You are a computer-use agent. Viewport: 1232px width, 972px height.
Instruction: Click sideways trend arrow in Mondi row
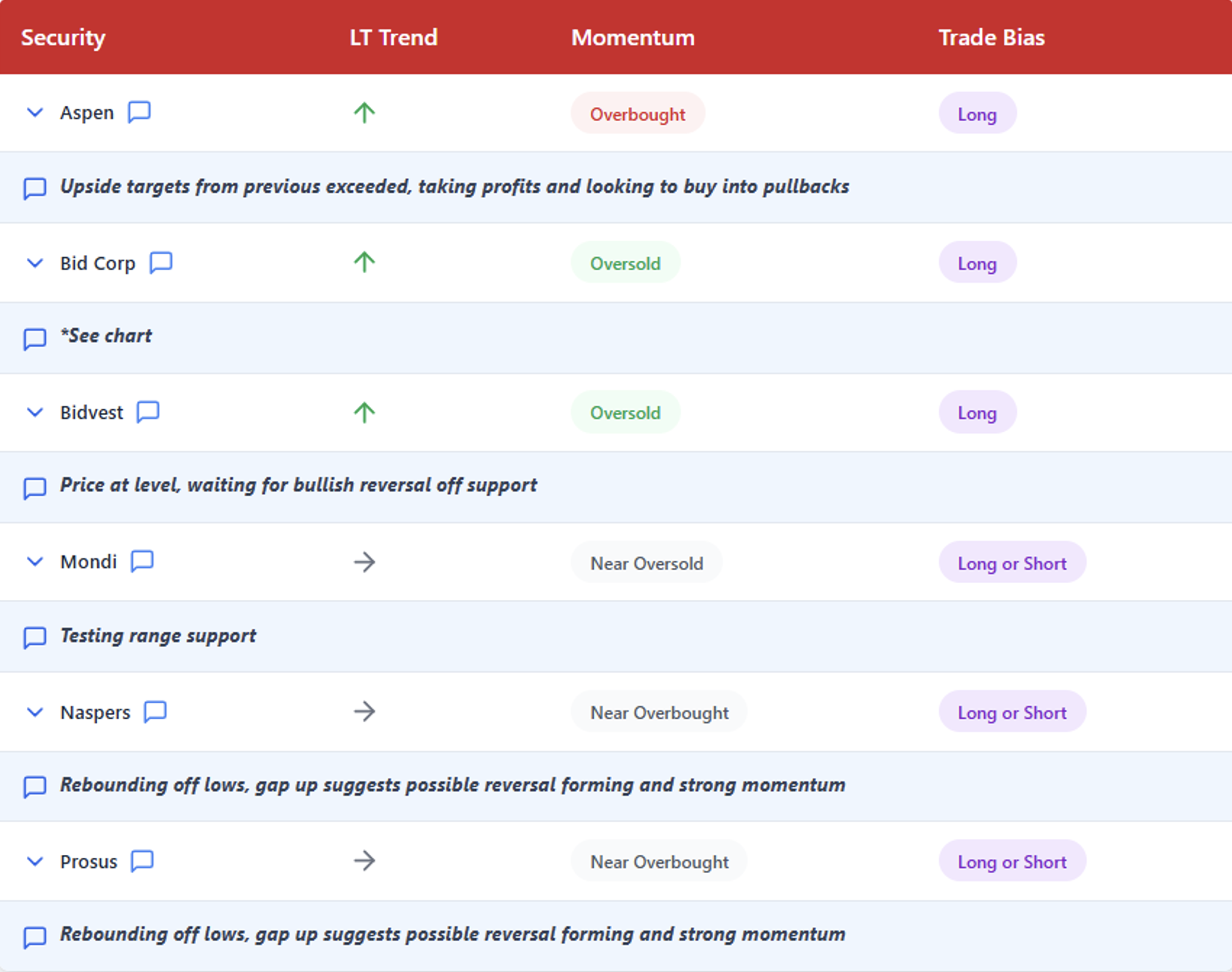[364, 562]
